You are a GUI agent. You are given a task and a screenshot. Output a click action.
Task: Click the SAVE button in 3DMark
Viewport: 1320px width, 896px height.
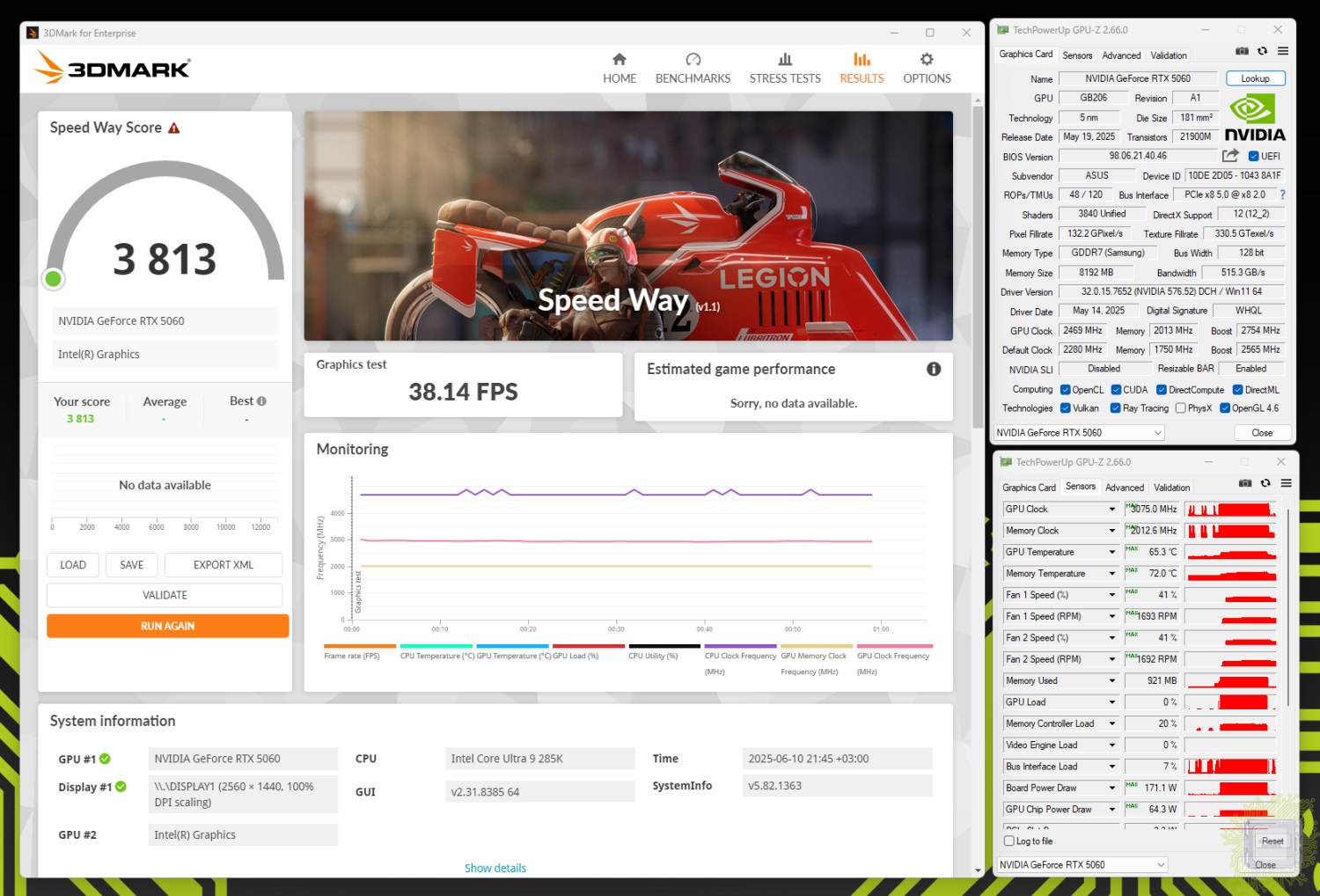[132, 565]
